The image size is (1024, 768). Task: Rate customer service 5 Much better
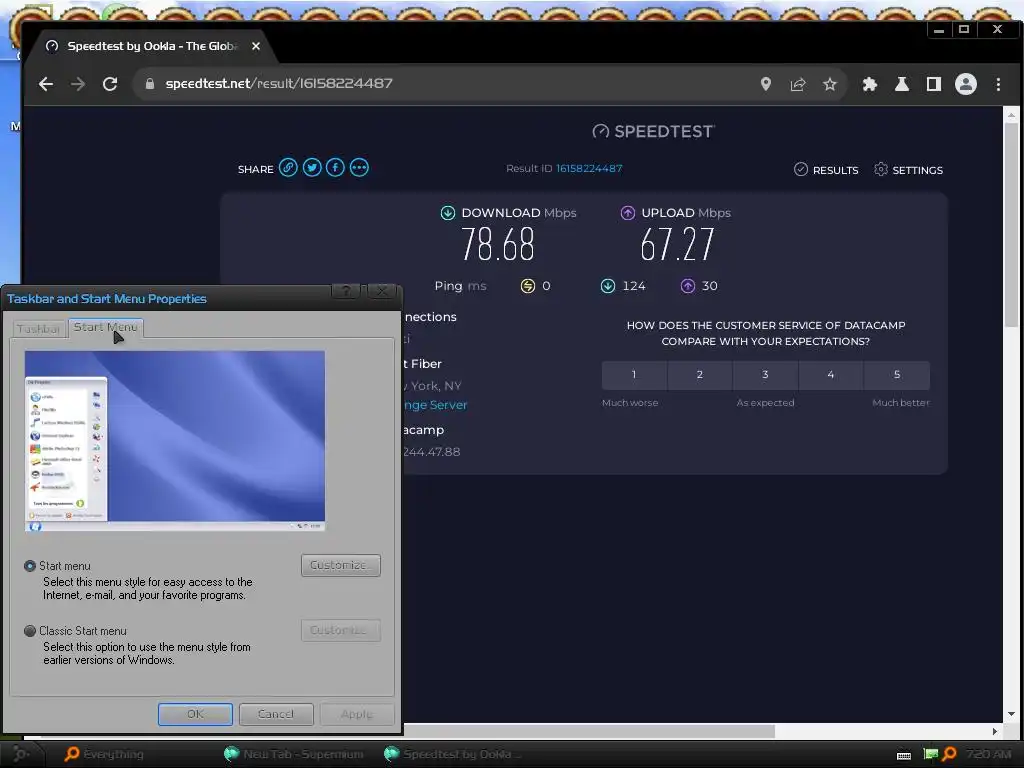pyautogui.click(x=897, y=375)
